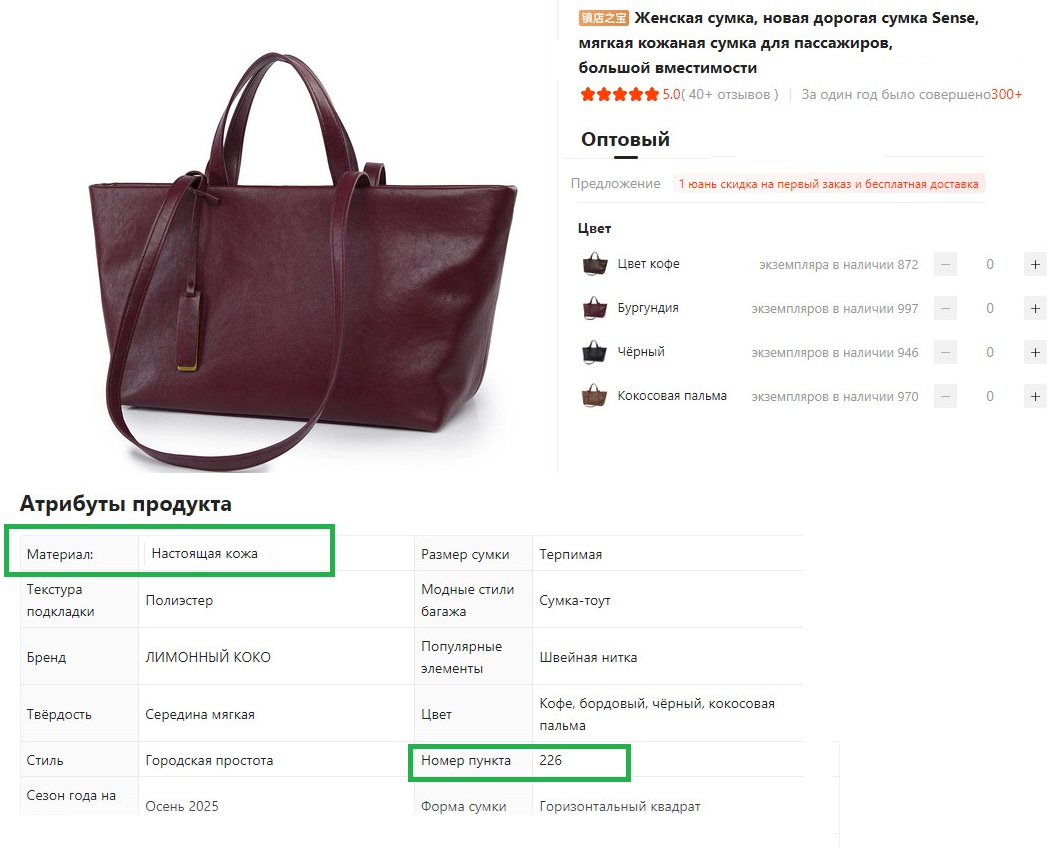Pick the coconut palm bag thumbnail
The height and width of the screenshot is (847, 1061).
click(x=595, y=396)
